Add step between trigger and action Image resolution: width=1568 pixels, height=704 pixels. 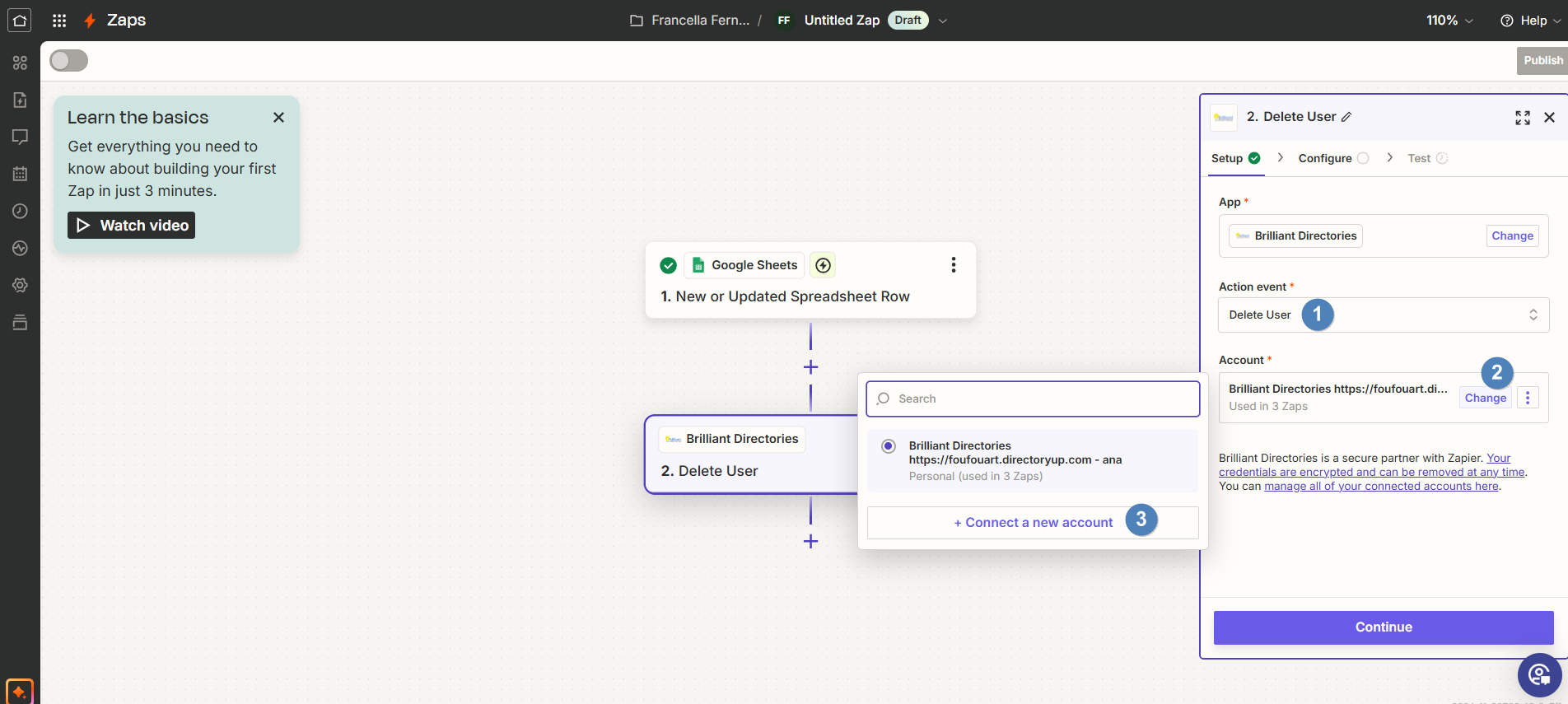point(810,366)
